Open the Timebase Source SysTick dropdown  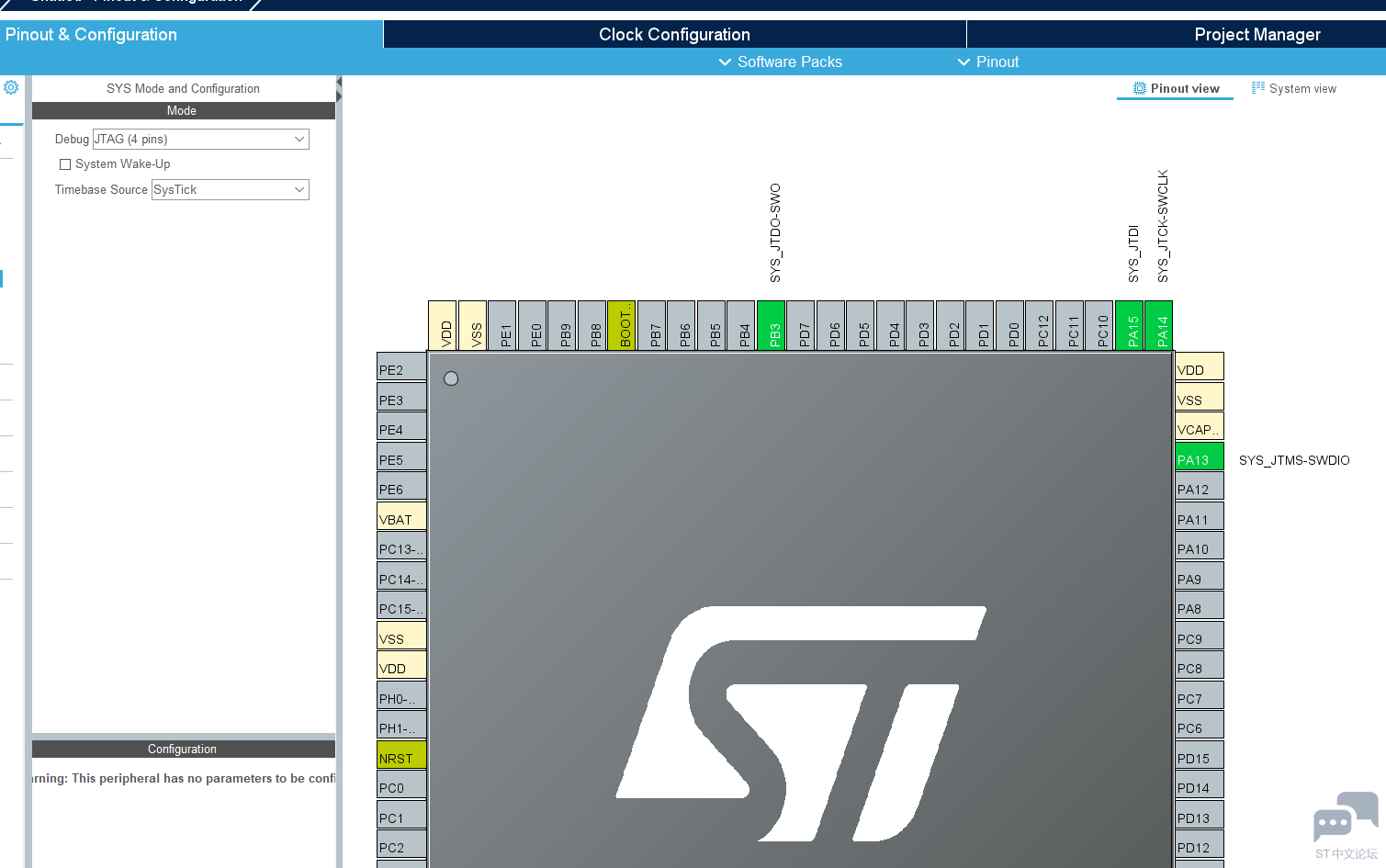pyautogui.click(x=230, y=189)
